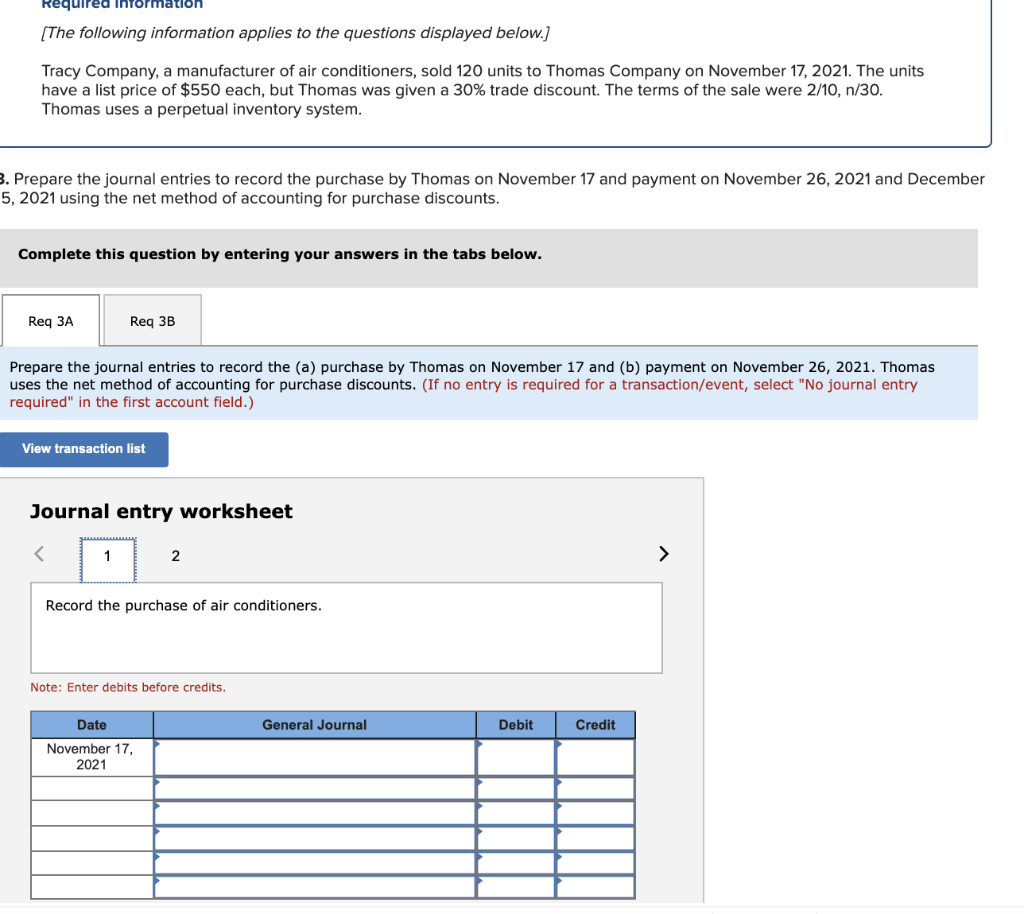The height and width of the screenshot is (914, 1024).
Task: Select journal entry worksheet page 2
Action: (x=175, y=556)
